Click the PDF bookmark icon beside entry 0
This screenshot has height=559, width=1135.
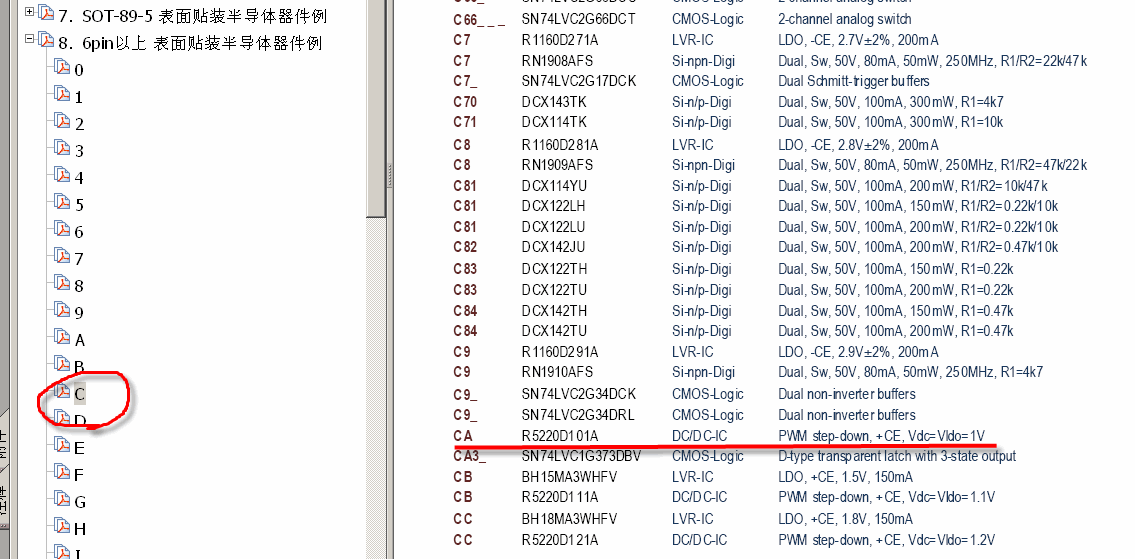tap(62, 68)
